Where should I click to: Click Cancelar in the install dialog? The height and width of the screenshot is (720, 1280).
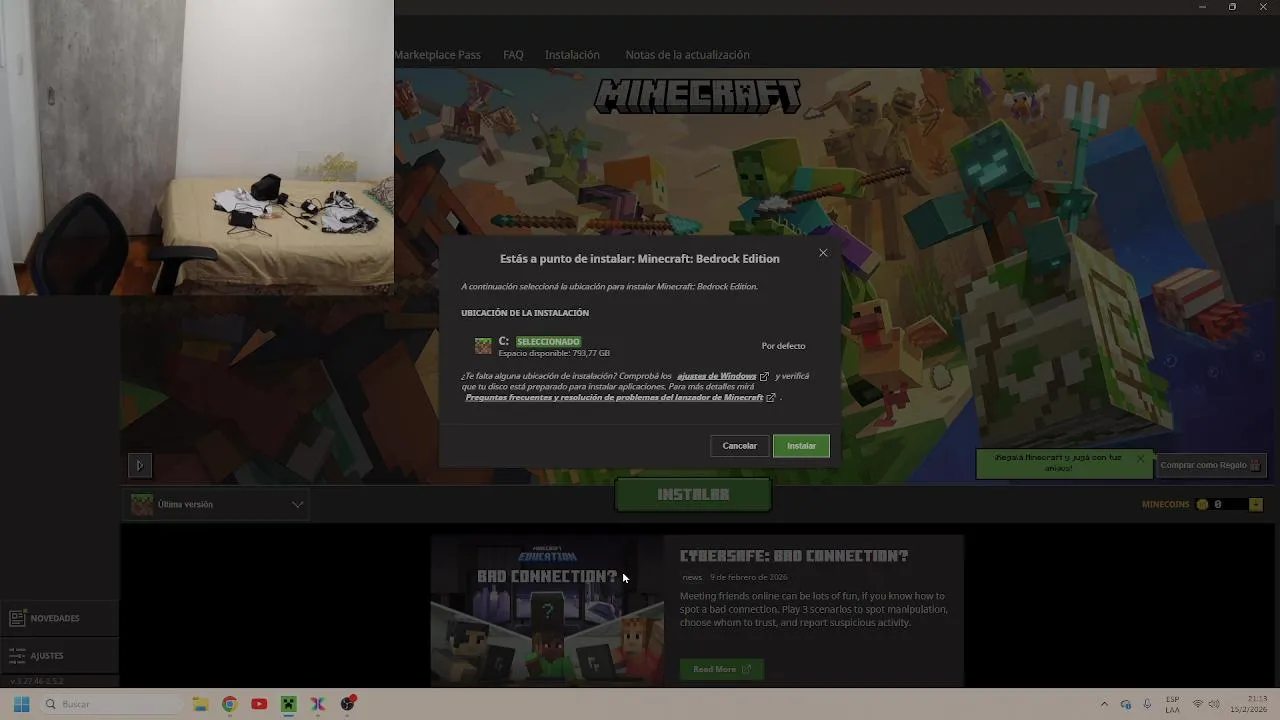click(x=740, y=446)
